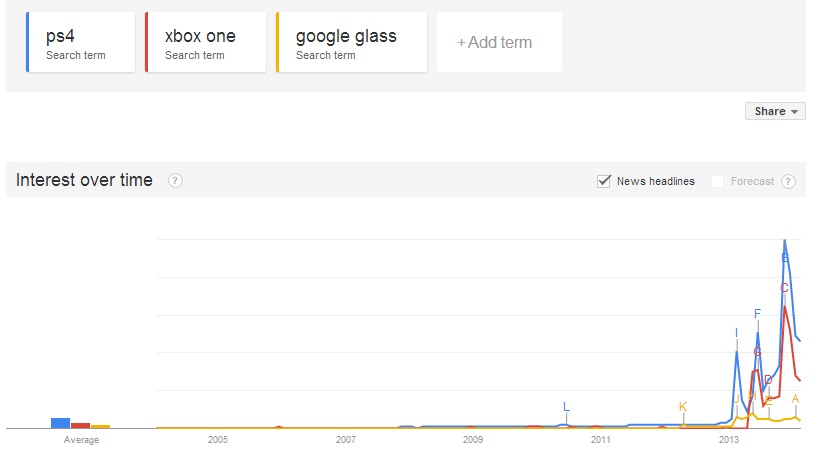Open help icon next to Forecast
Screen dimensions: 826x453
coord(788,181)
